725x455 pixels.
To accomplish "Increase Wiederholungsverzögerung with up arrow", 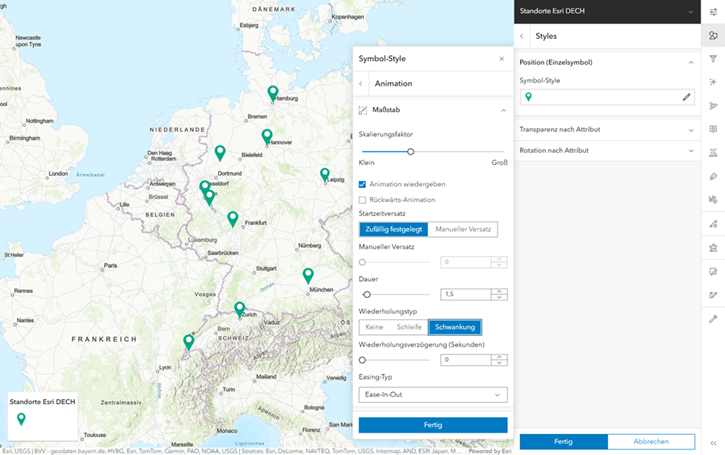I will [499, 357].
